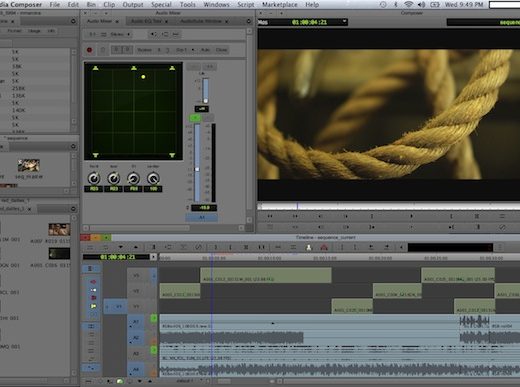Screen dimensions: 520x387
Task: Click the red icon in timeline toolbar
Action: pos(324,247)
